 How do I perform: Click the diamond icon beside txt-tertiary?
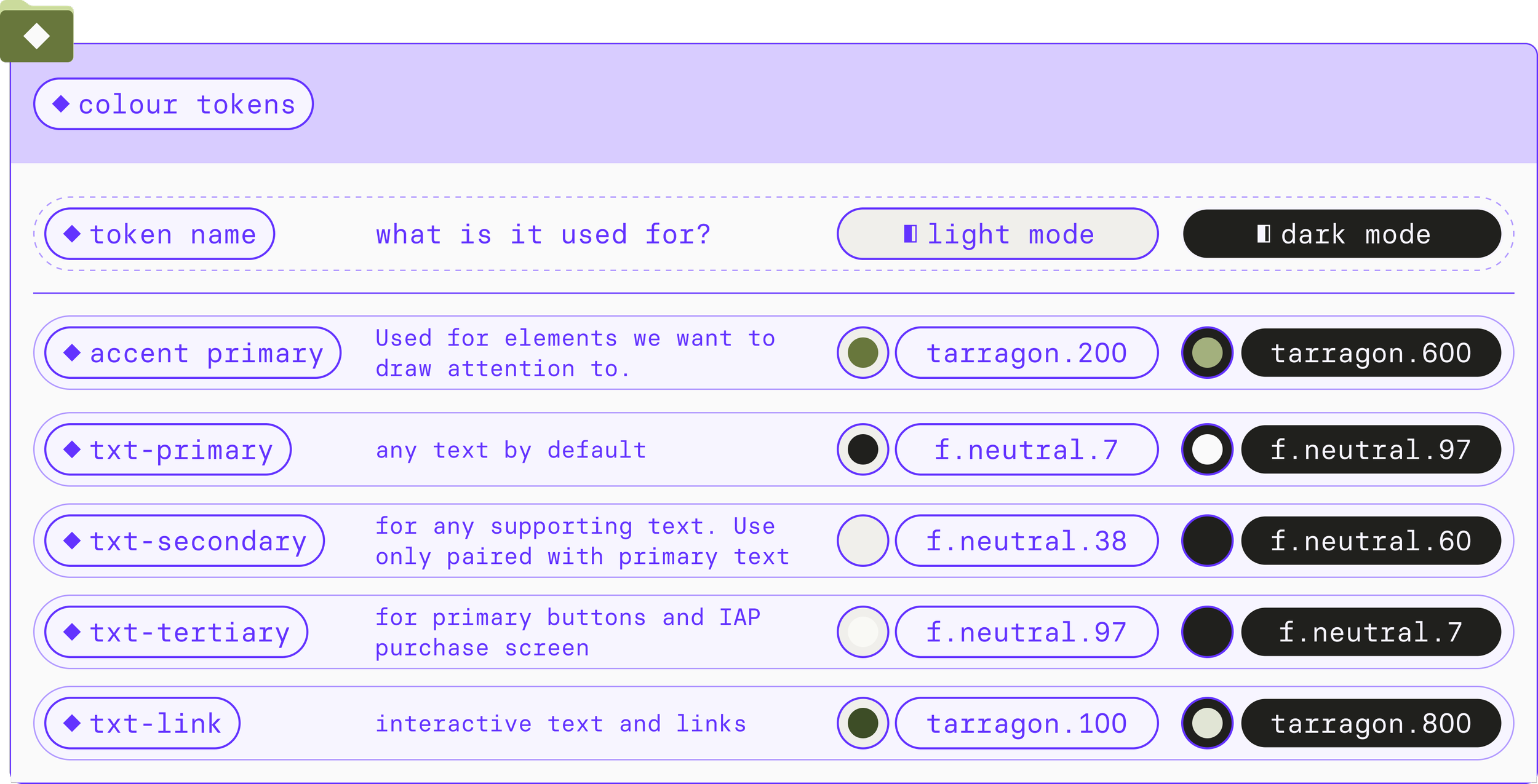click(72, 632)
